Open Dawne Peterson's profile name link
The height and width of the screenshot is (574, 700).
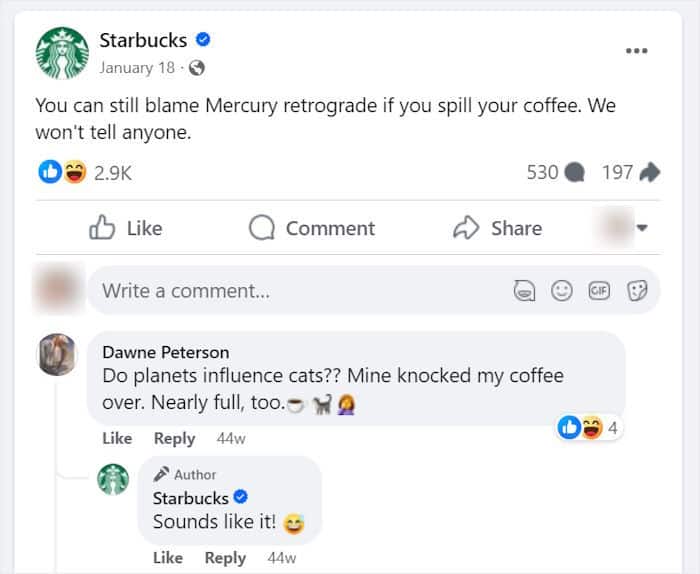(x=165, y=351)
